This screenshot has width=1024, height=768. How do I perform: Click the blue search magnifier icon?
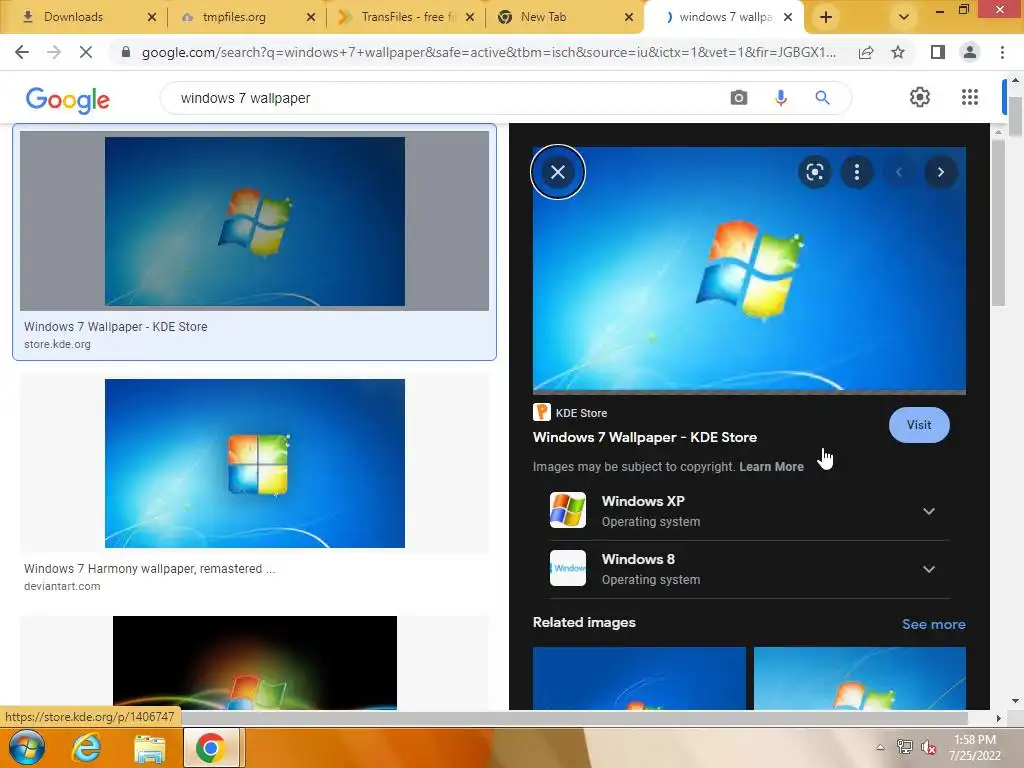click(x=822, y=98)
